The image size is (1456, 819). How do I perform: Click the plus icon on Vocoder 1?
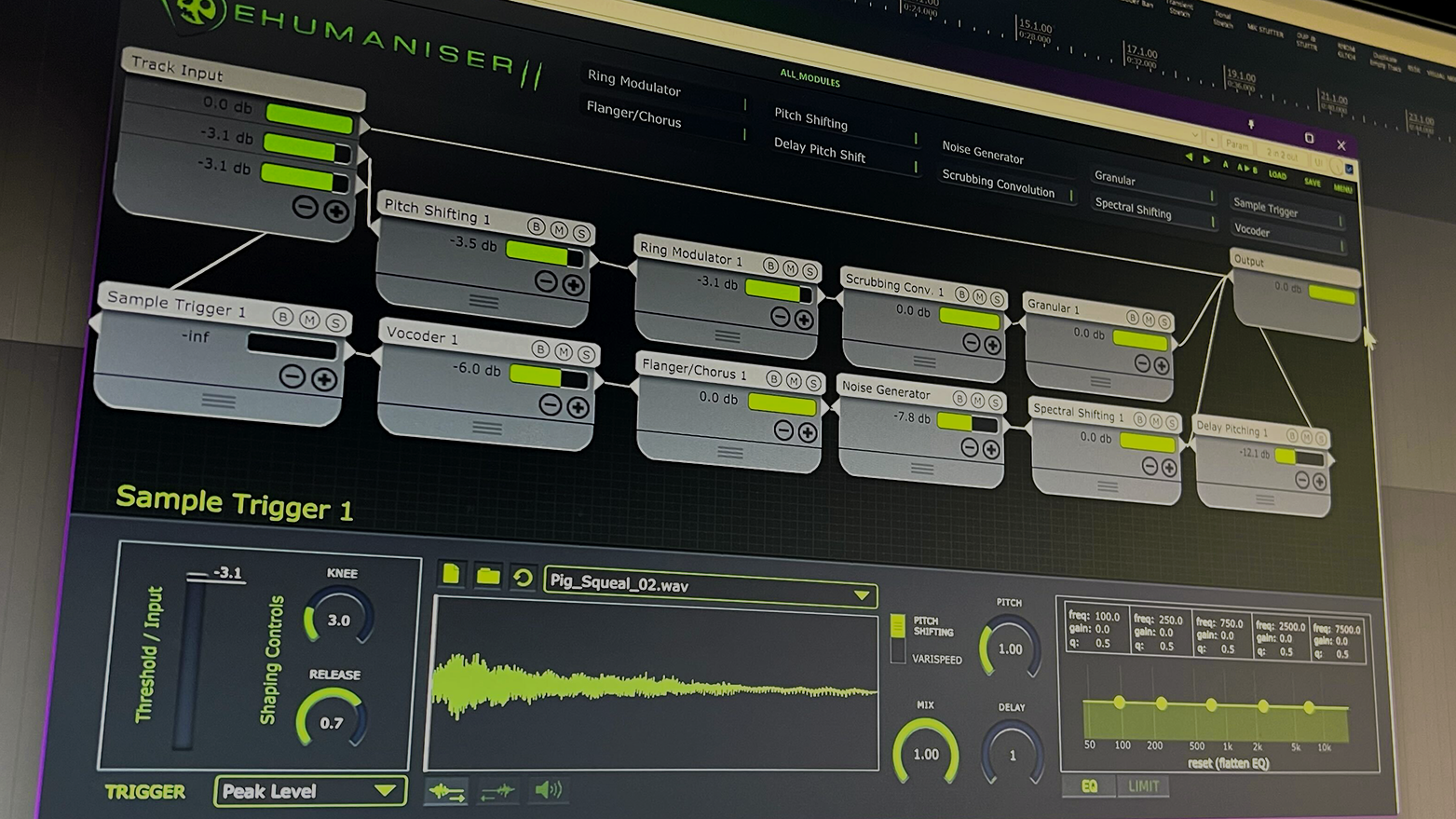point(578,407)
